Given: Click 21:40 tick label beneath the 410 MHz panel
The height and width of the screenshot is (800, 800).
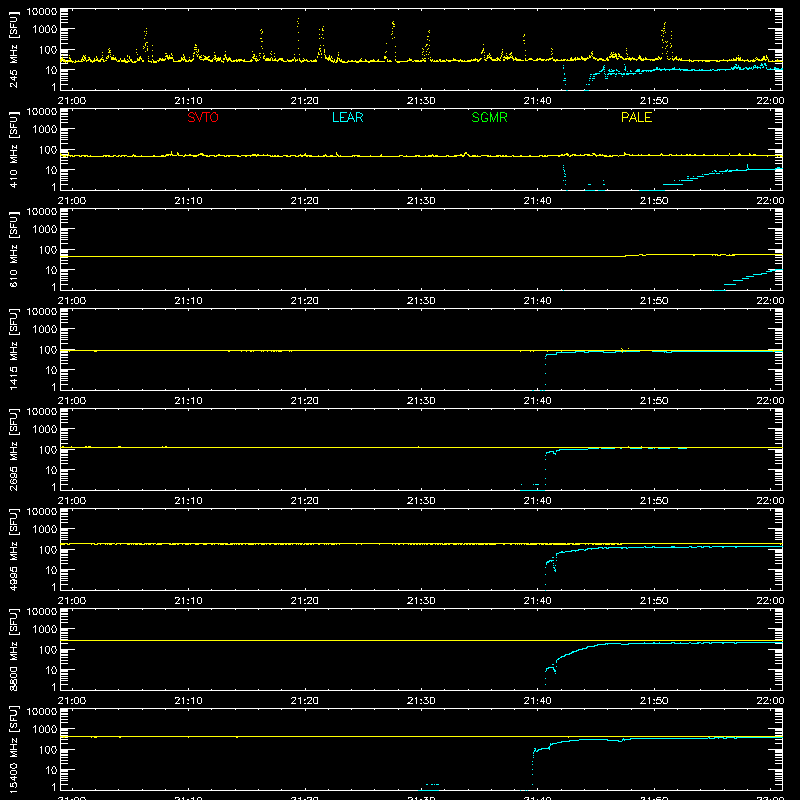Looking at the screenshot, I should (x=537, y=201).
